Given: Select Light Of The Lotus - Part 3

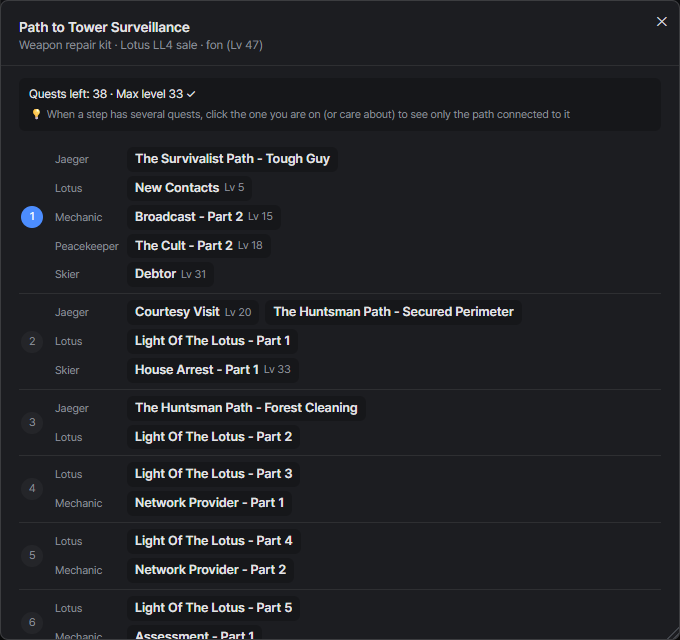Looking at the screenshot, I should 213,474.
